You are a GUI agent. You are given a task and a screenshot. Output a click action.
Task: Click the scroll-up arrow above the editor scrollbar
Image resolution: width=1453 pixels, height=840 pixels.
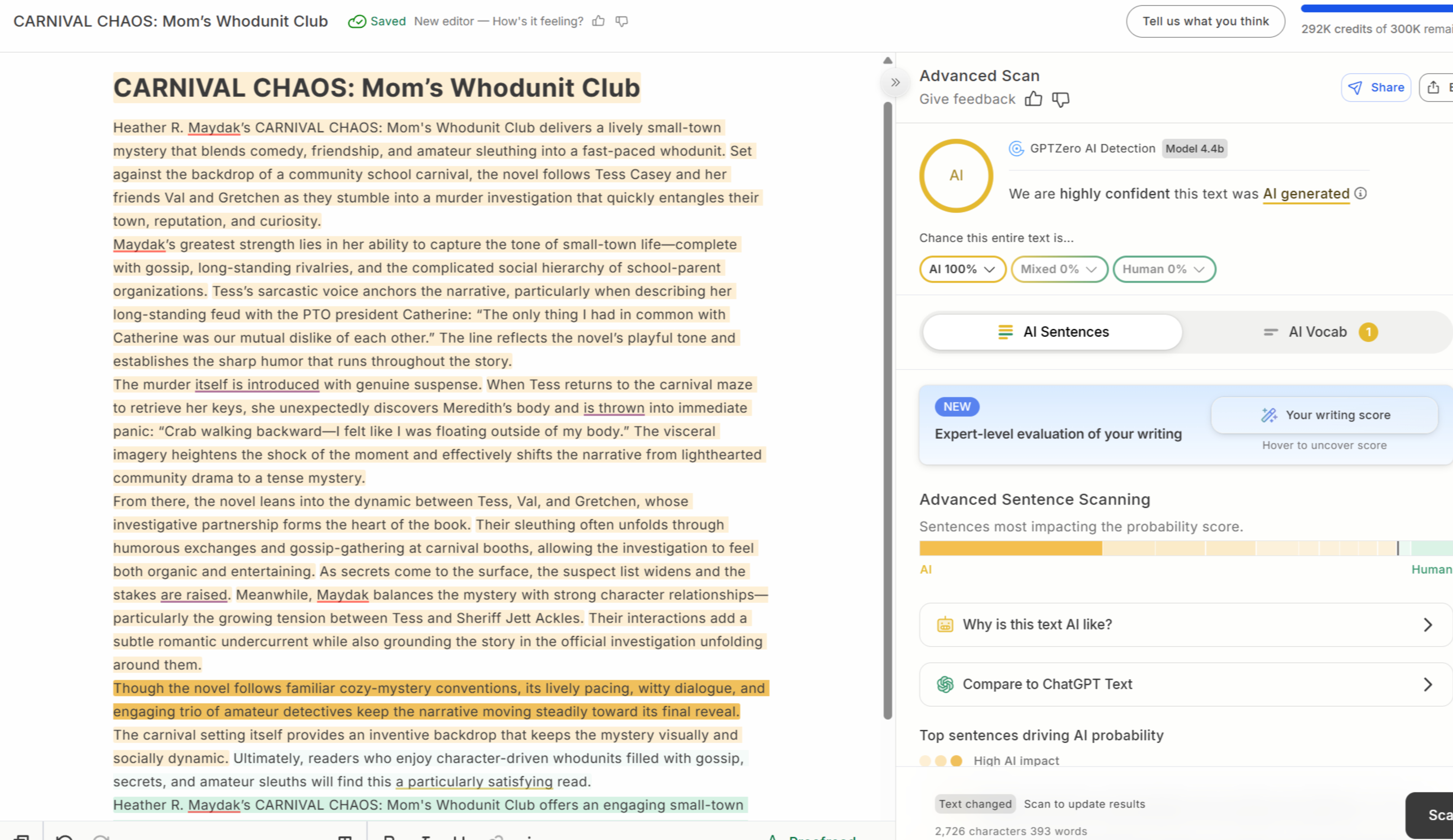click(888, 61)
